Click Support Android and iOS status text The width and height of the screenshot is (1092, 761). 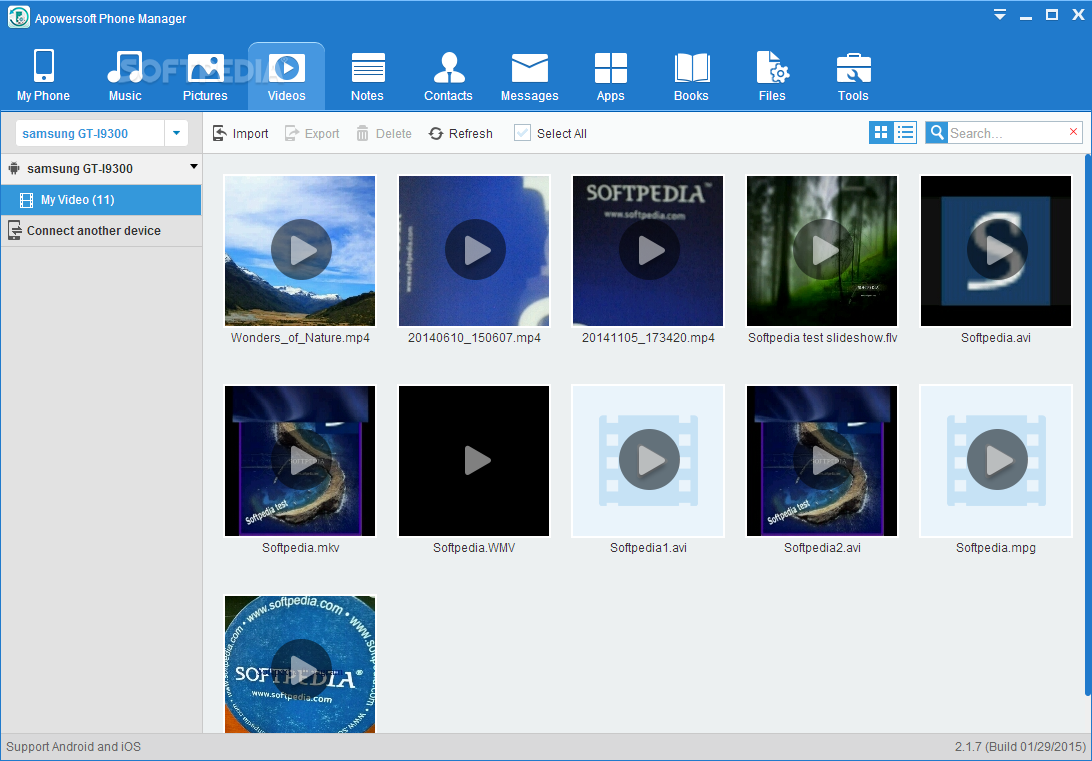click(73, 746)
